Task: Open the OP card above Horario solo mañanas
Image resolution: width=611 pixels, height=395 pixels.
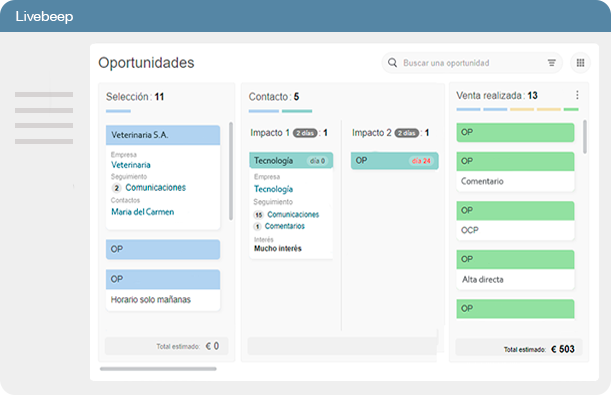Action: click(163, 279)
